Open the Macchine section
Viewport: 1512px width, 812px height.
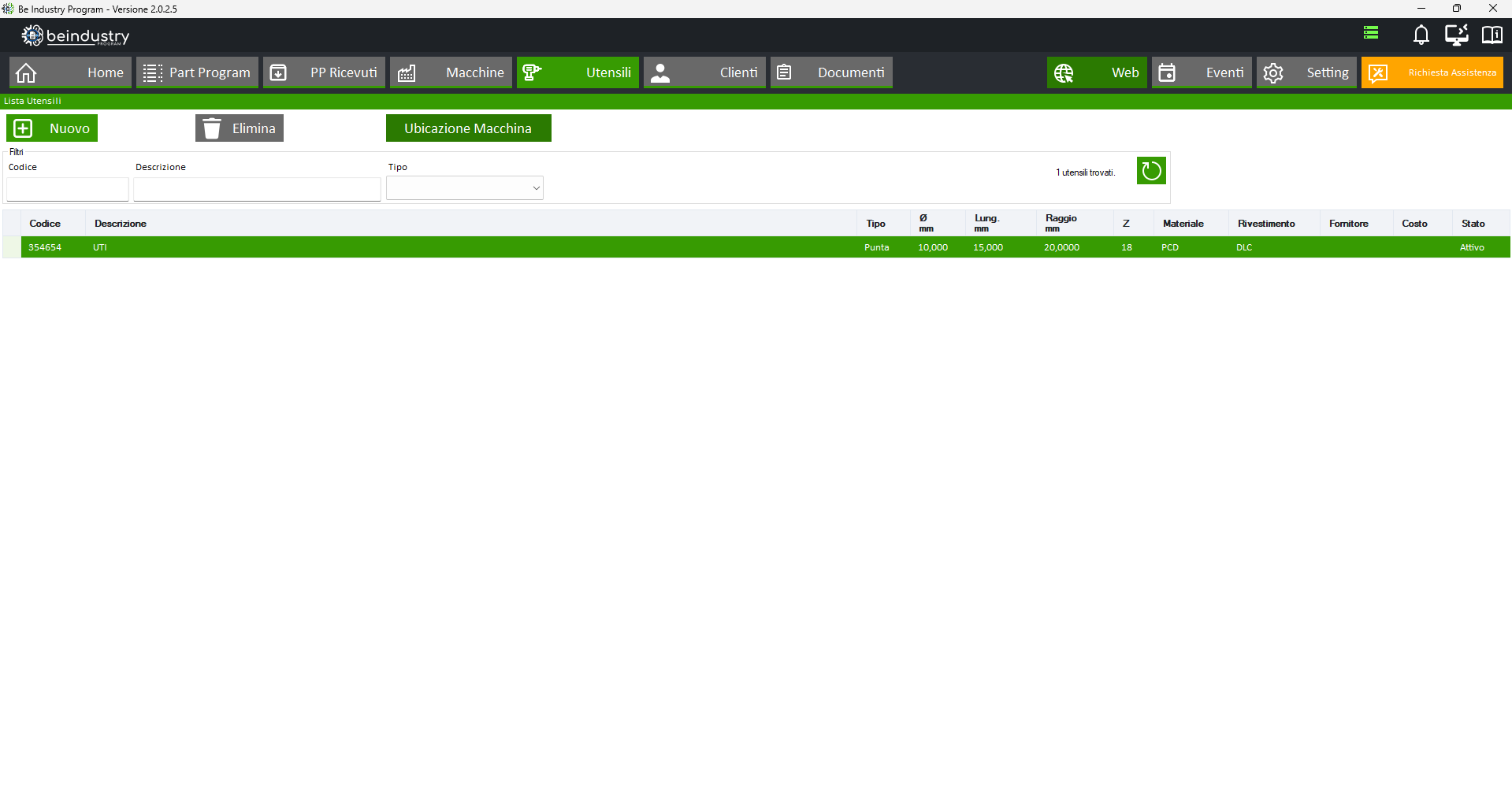(451, 72)
